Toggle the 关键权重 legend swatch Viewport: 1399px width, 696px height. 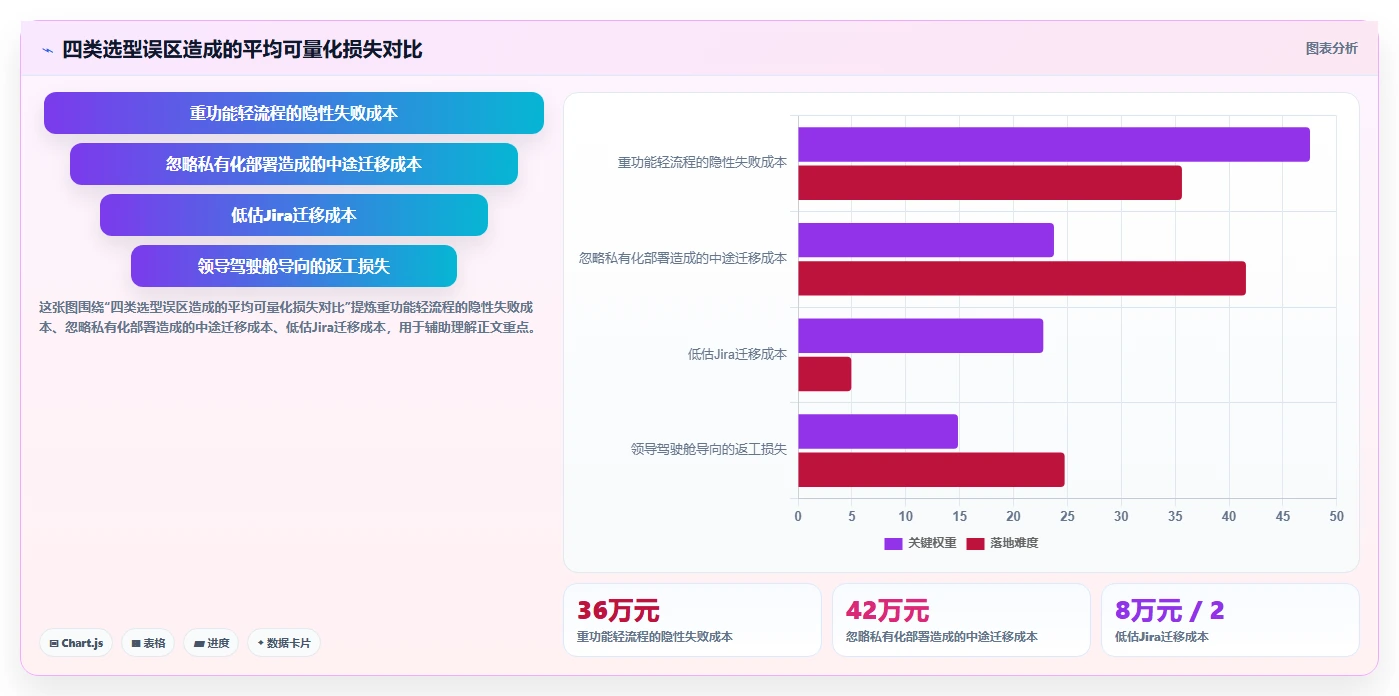pos(893,543)
